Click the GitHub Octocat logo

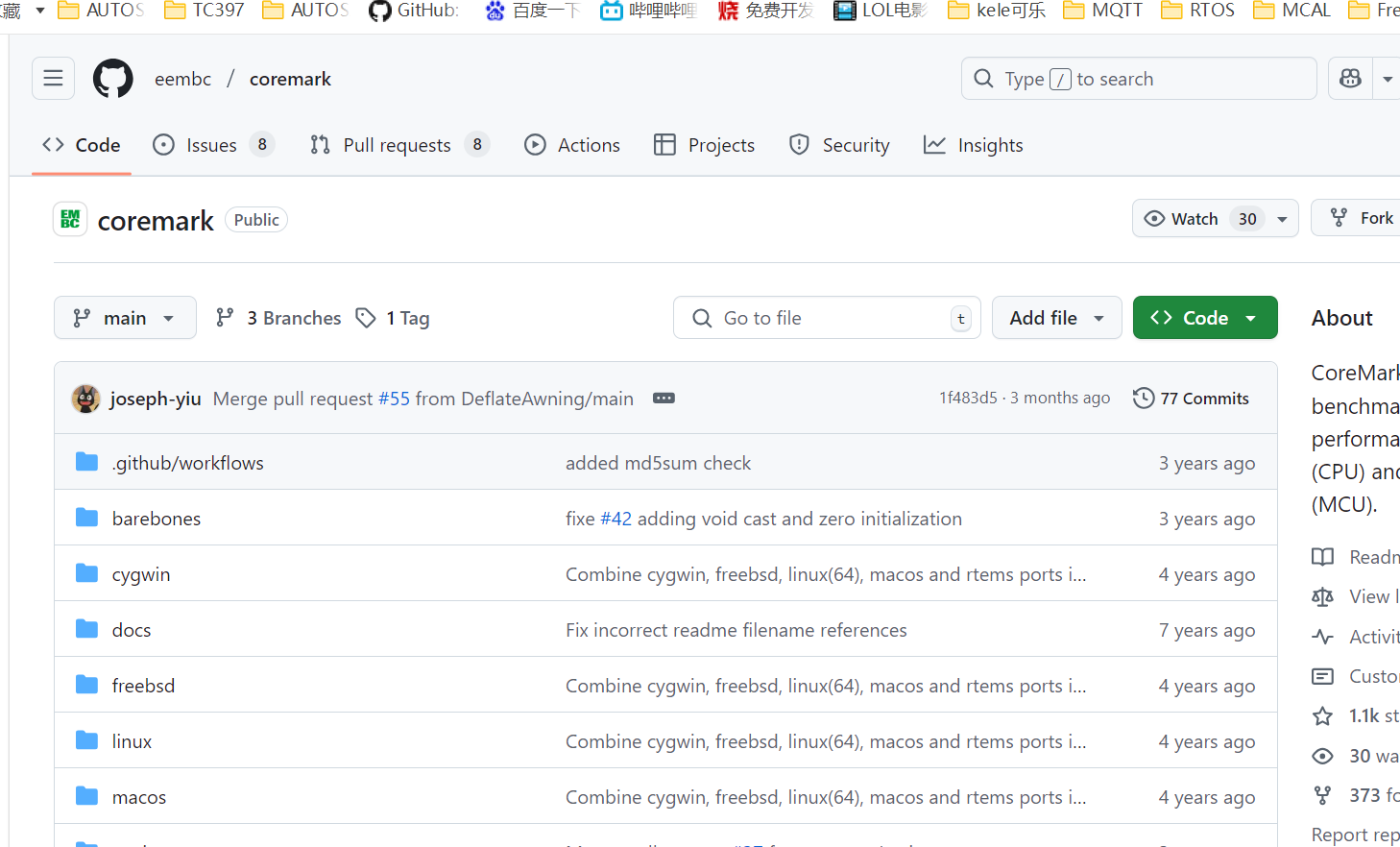pyautogui.click(x=112, y=79)
